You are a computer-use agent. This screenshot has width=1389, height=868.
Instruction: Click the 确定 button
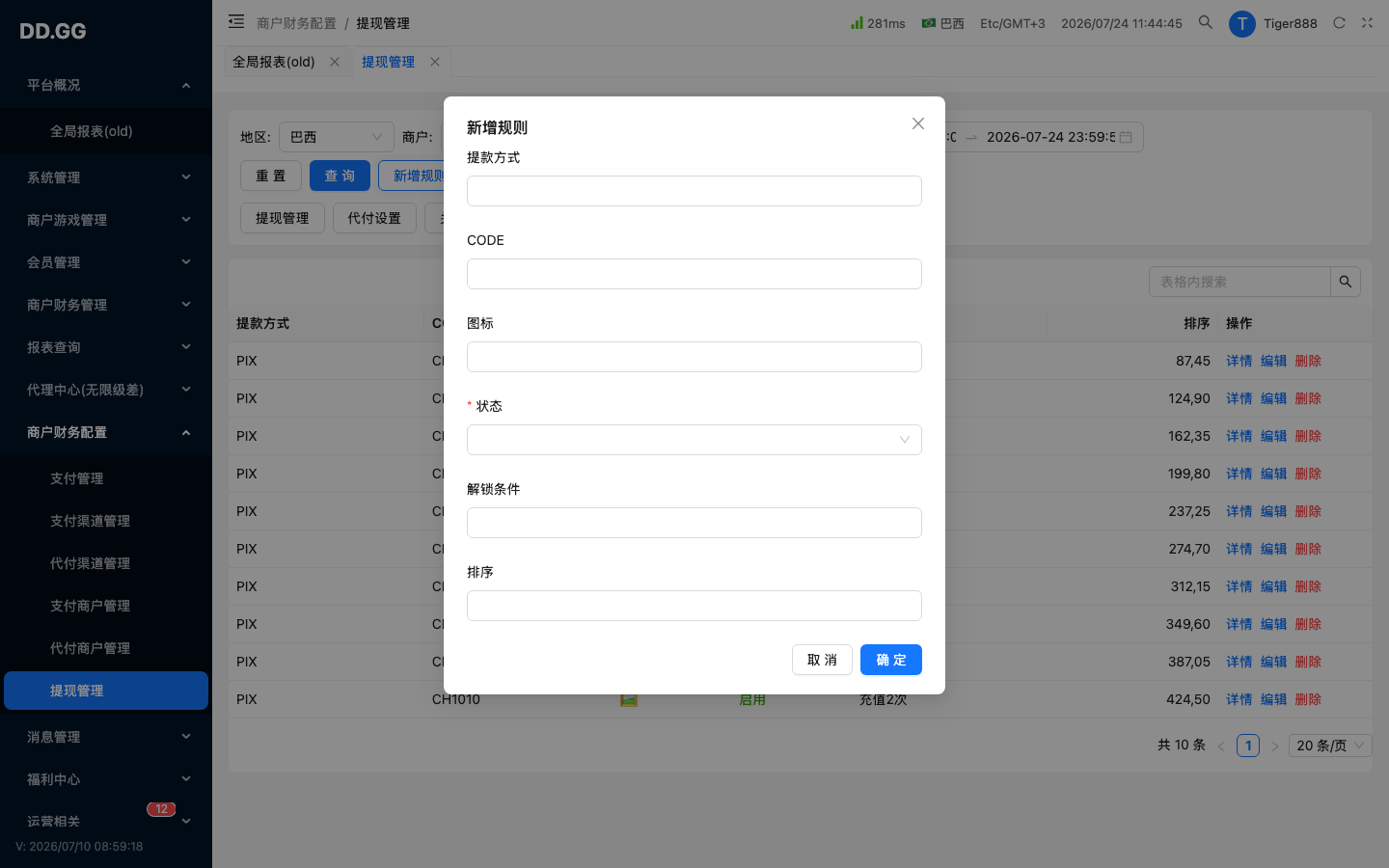(891, 660)
